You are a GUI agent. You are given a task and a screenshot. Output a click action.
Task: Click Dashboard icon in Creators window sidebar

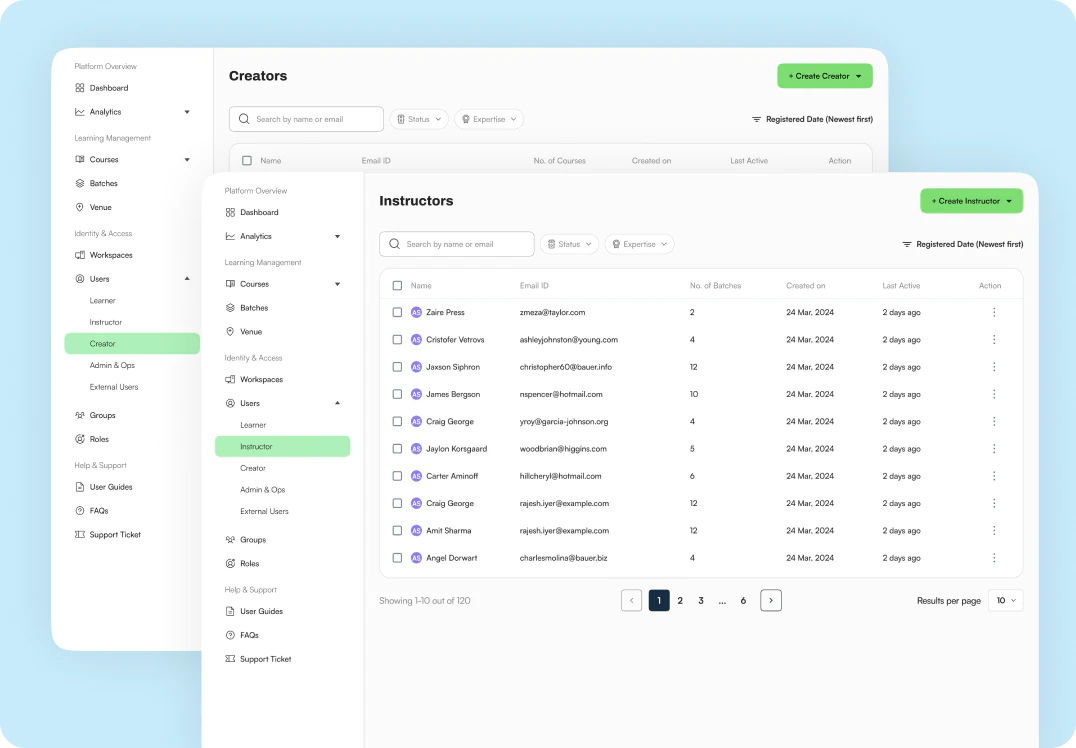(x=80, y=88)
